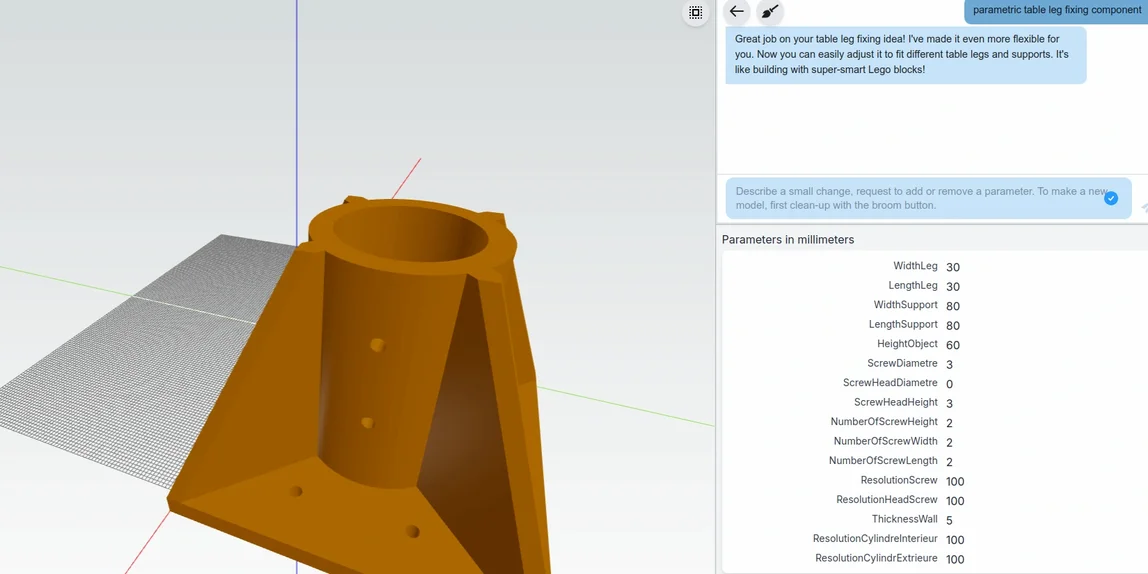Click the LengthLeg parameter label

pos(913,286)
